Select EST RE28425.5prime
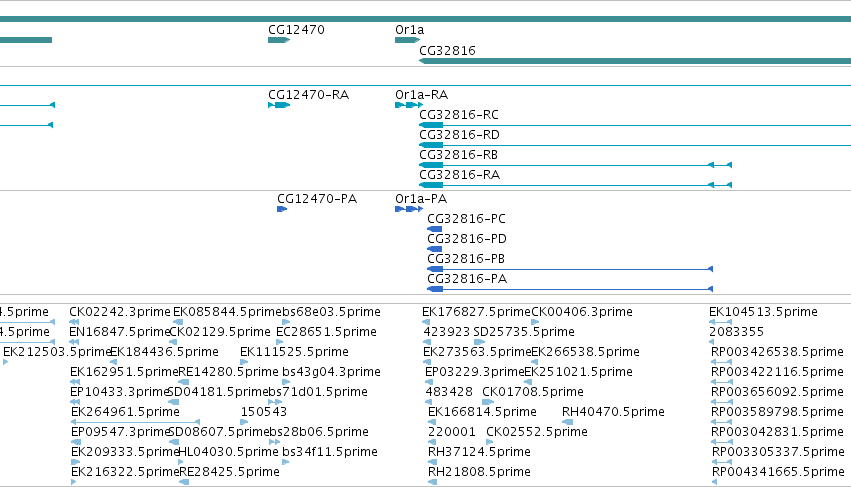Viewport: 851px width, 487px height. [x=229, y=472]
